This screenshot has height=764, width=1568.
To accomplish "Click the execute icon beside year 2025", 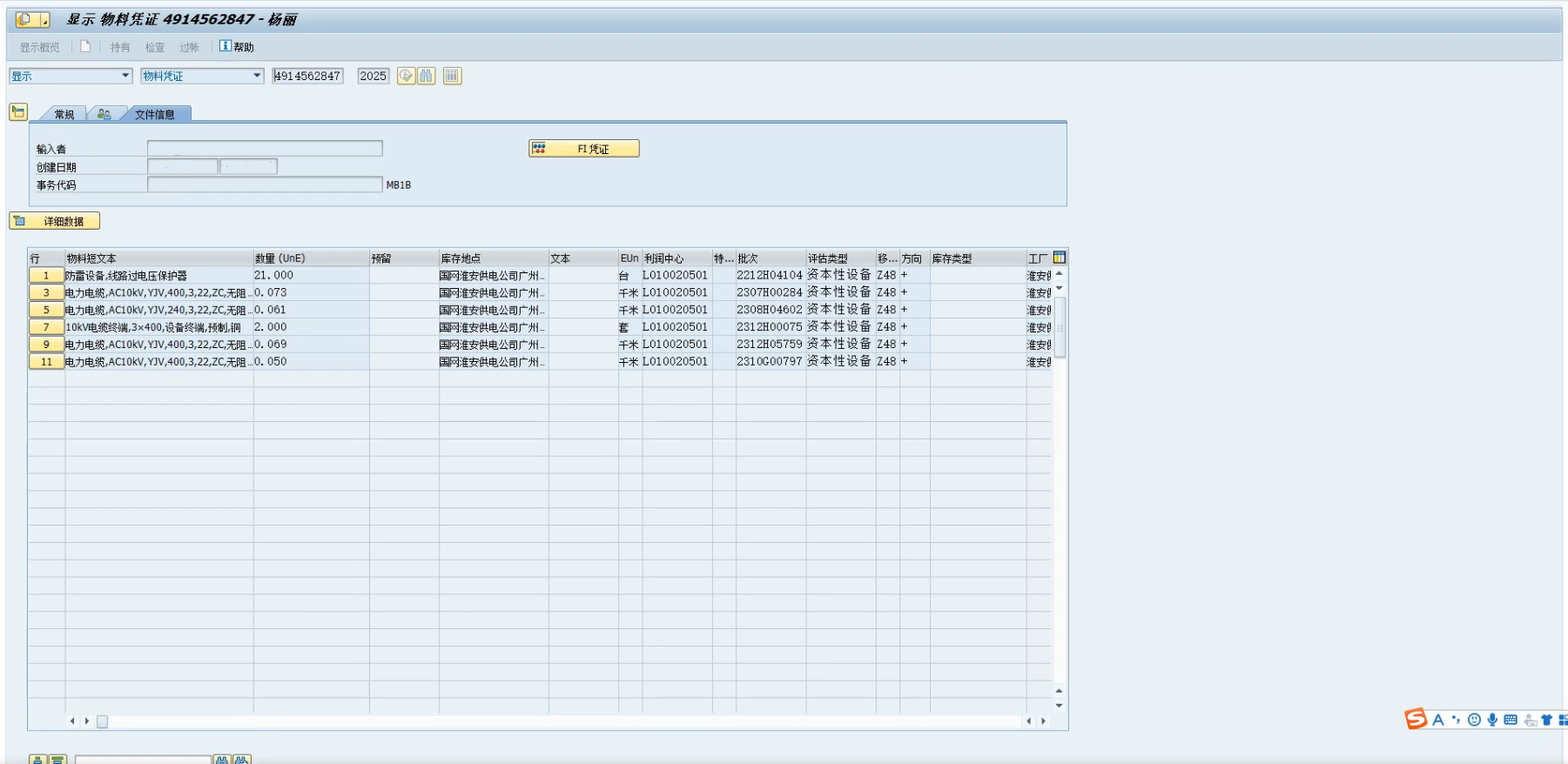I will click(x=406, y=77).
